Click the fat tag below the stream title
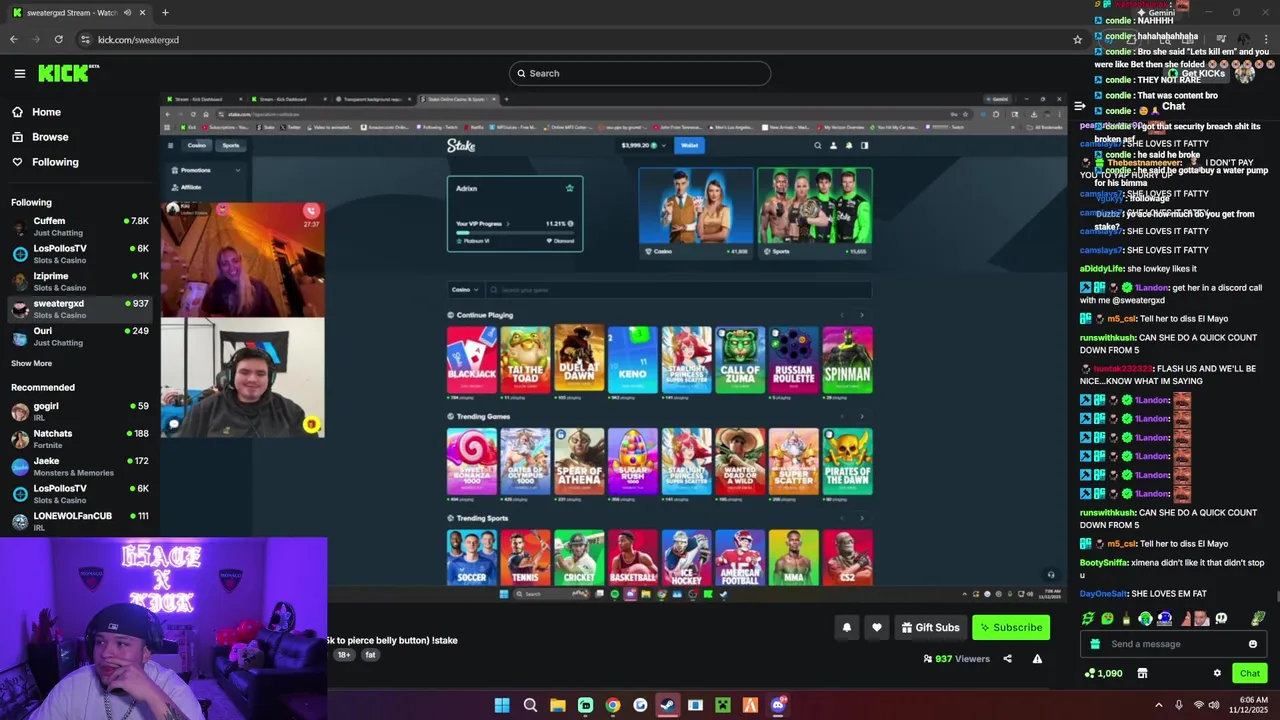 click(x=370, y=655)
